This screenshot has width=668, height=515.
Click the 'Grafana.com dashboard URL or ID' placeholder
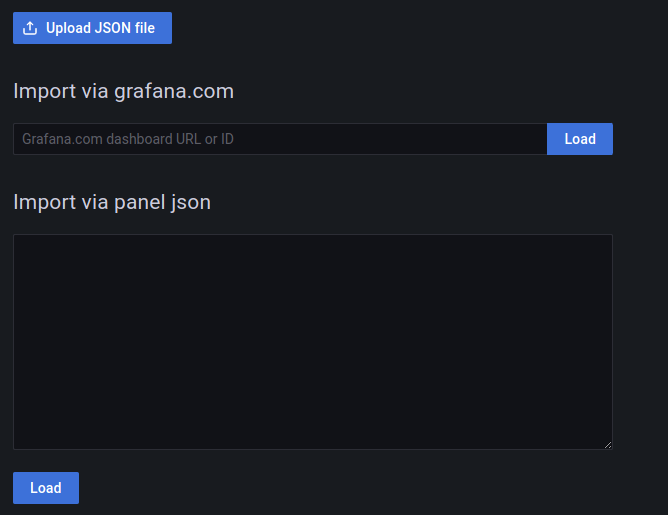coord(128,139)
